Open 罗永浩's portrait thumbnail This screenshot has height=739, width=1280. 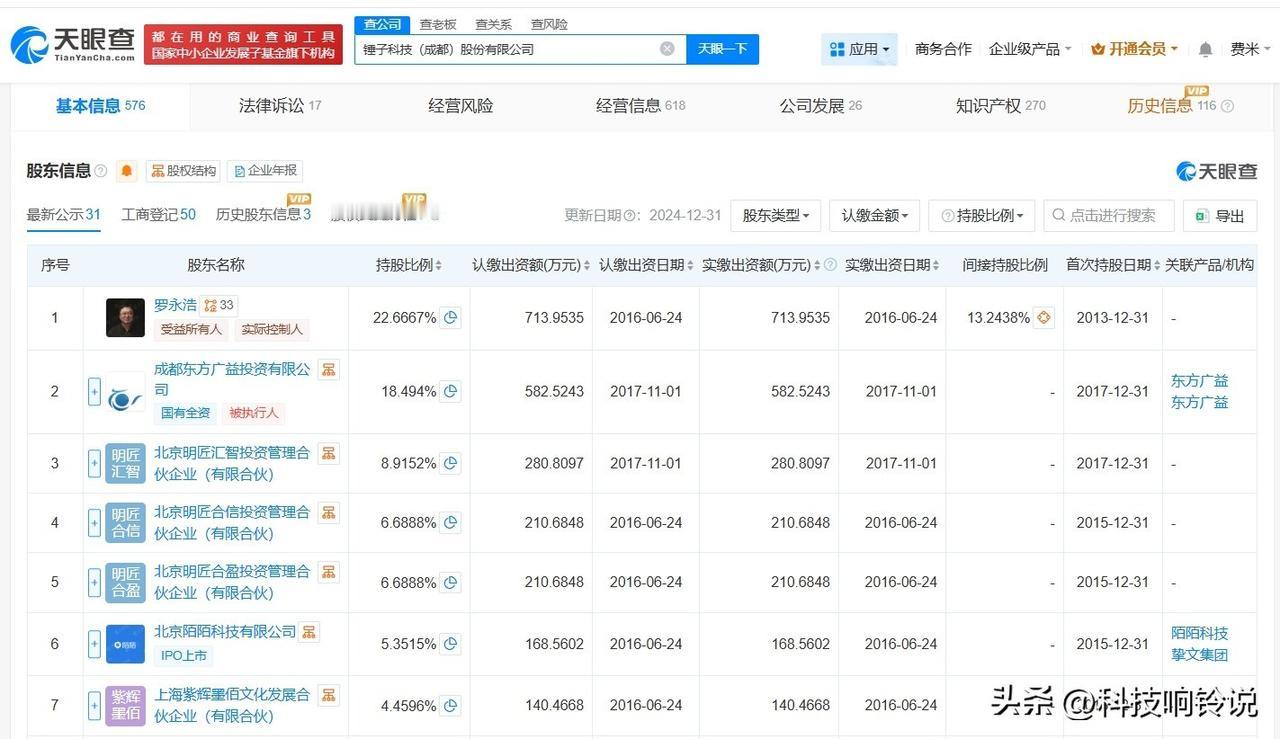tap(125, 318)
